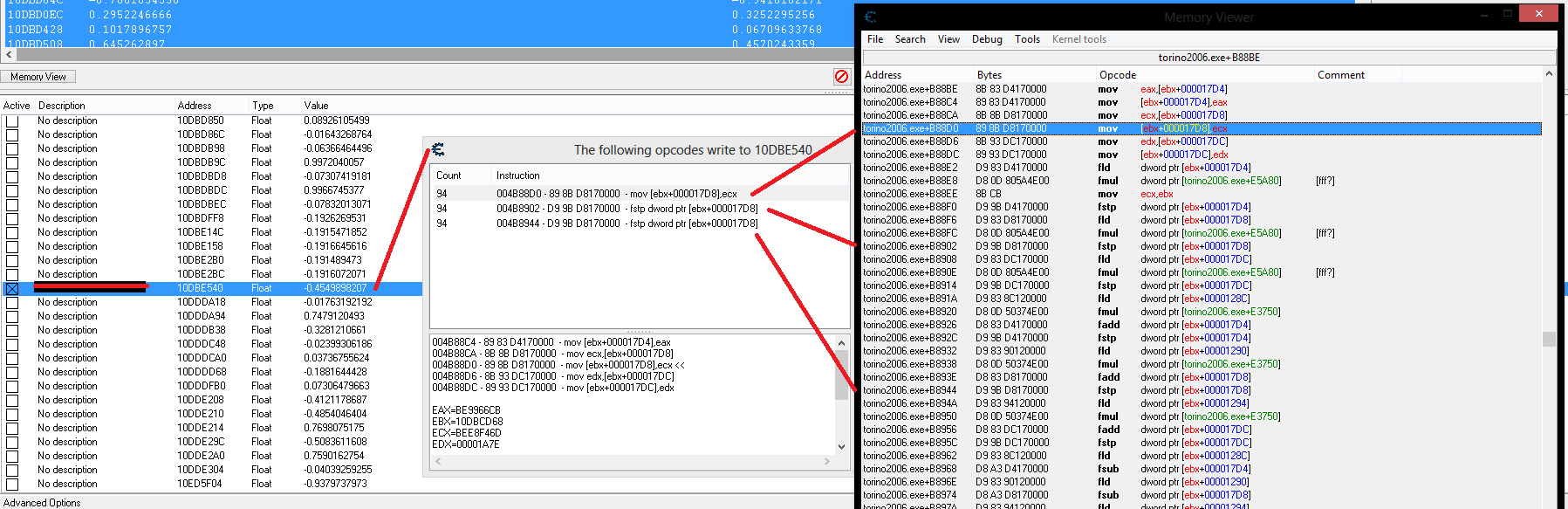Click the Count column header in opcodes list
The image size is (1568, 509).
pos(448,175)
